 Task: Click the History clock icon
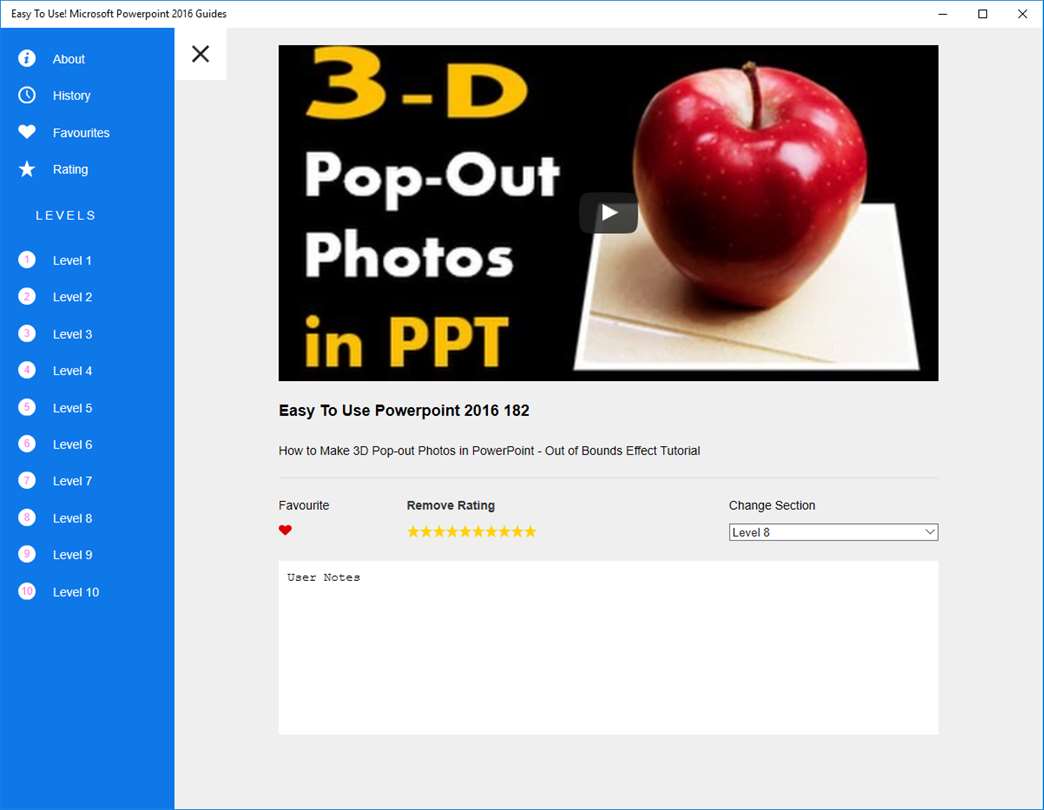pos(27,95)
